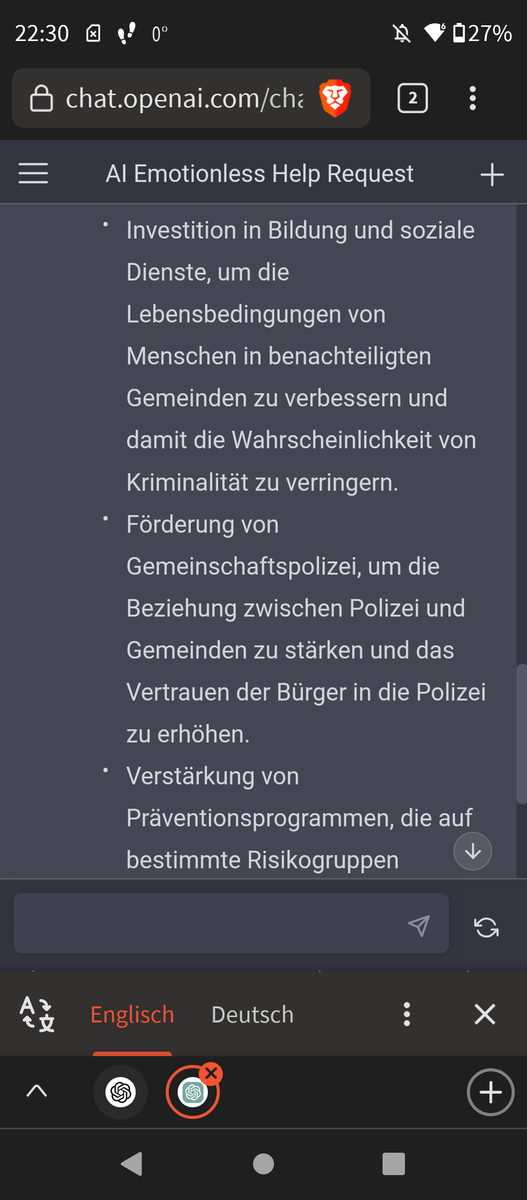The width and height of the screenshot is (527, 1200).
Task: Start a new chat with plus icon
Action: [492, 174]
